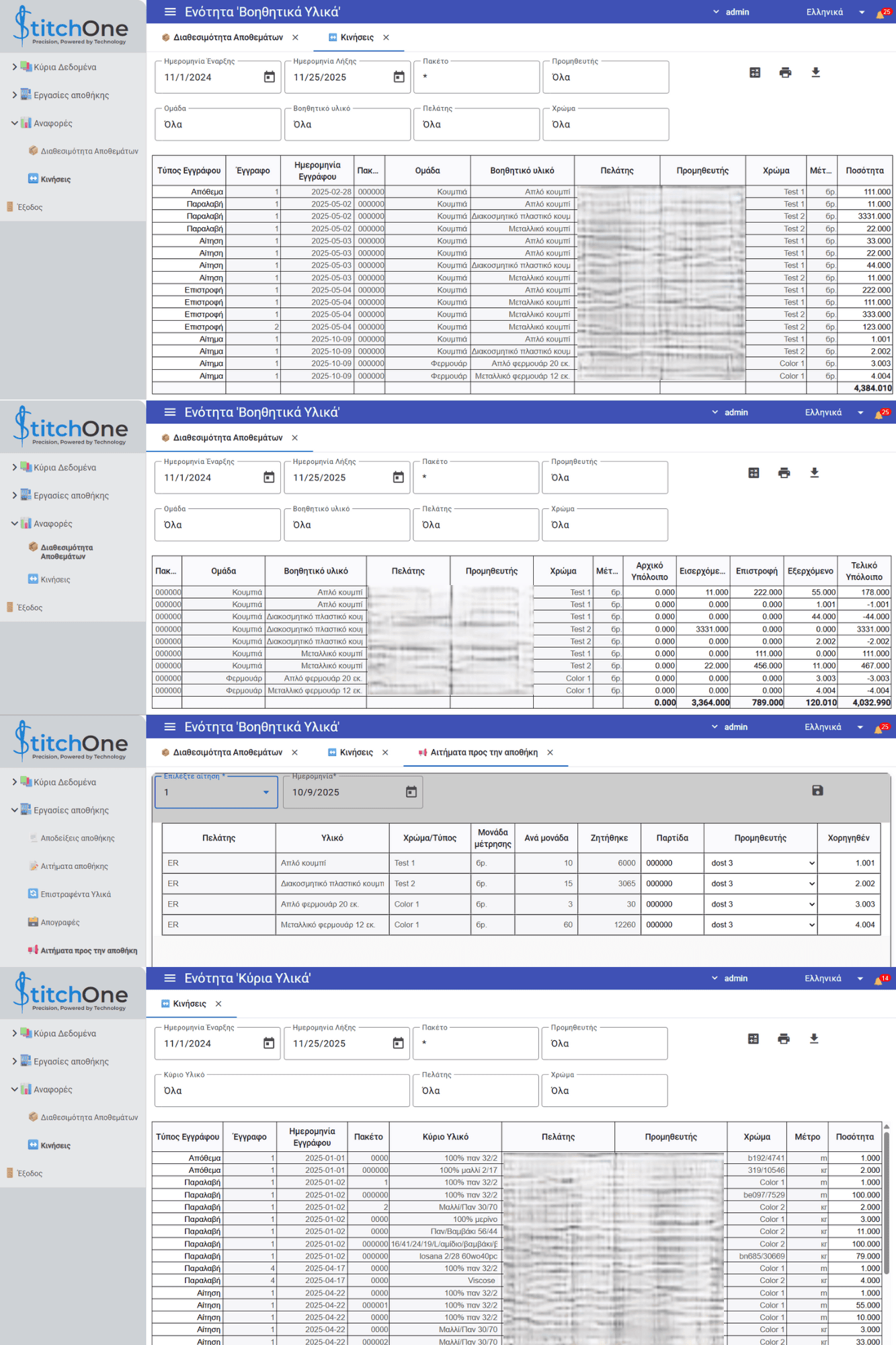Click the grid icon above the 4,384.010 total report
This screenshot has height=1345, width=896.
pos(755,73)
